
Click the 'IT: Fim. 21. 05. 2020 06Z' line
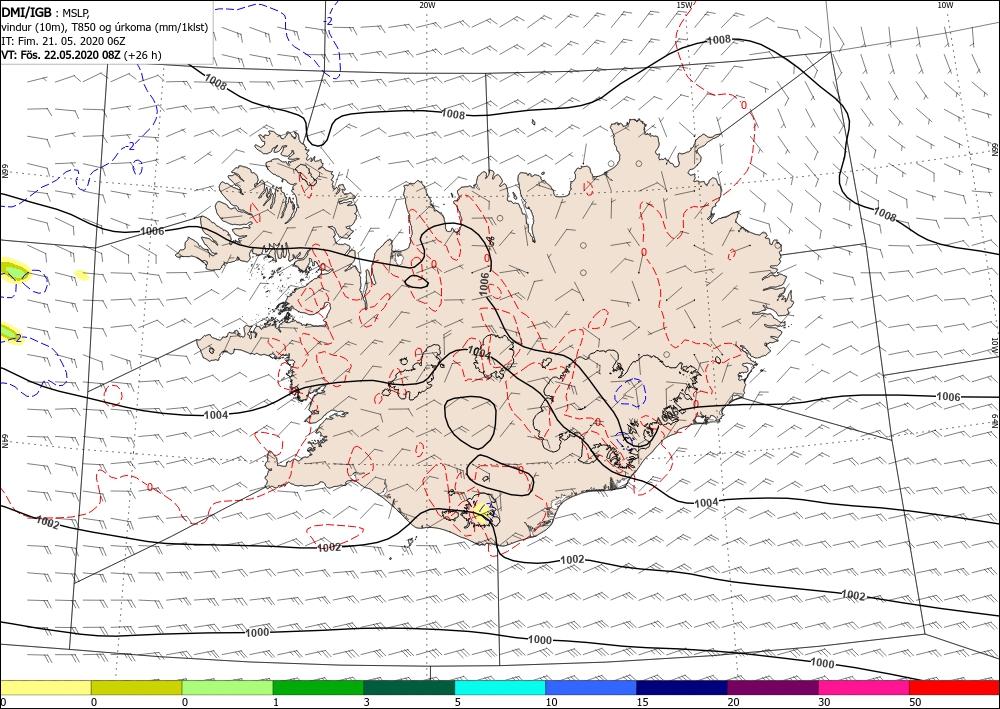point(63,41)
